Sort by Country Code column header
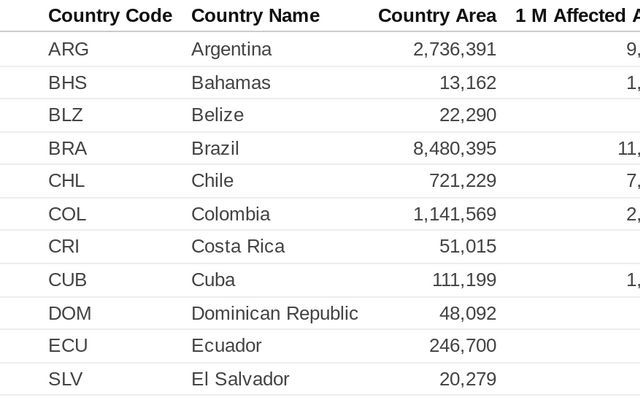 tap(110, 16)
